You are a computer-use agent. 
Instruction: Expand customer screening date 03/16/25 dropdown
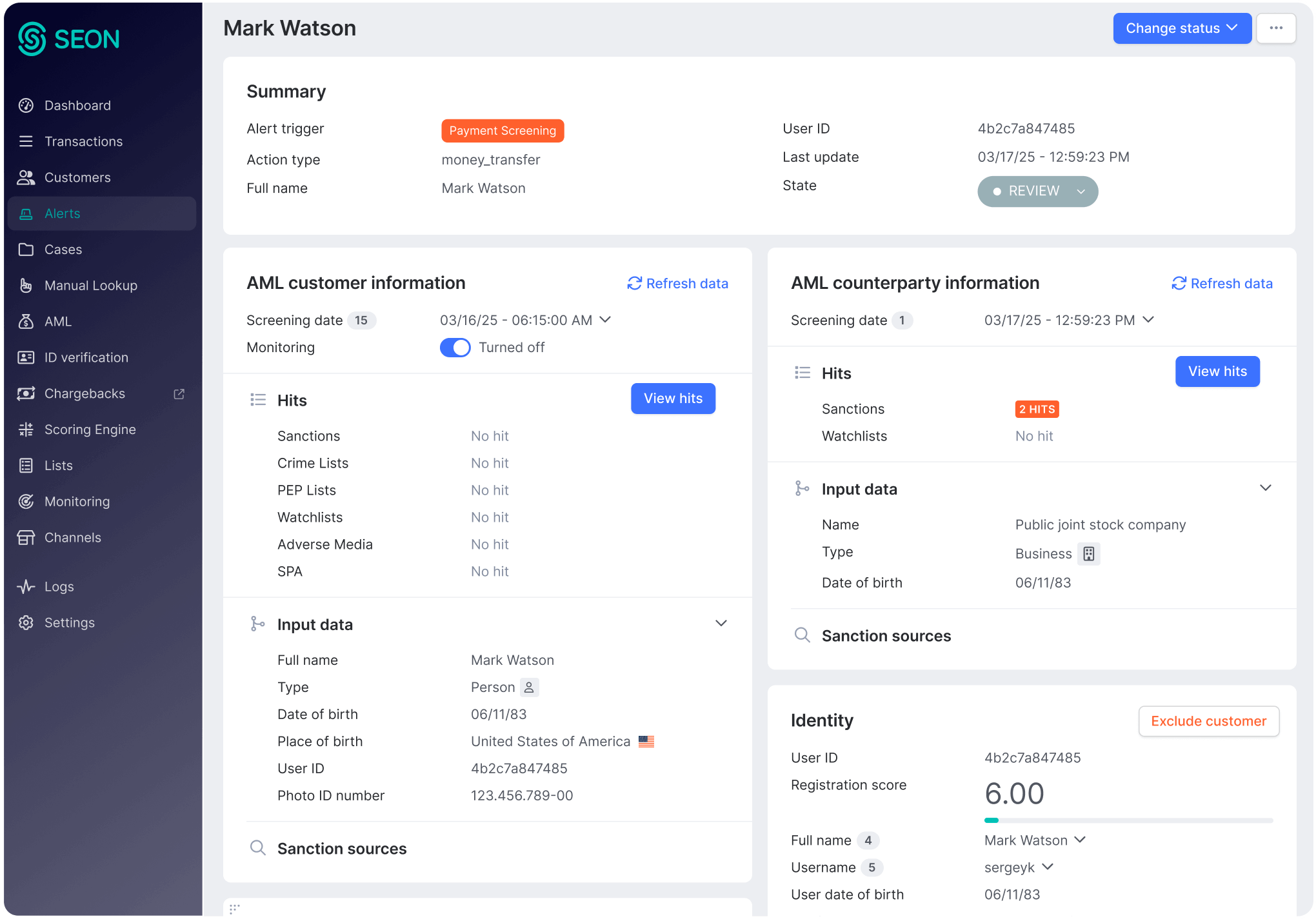[x=605, y=320]
